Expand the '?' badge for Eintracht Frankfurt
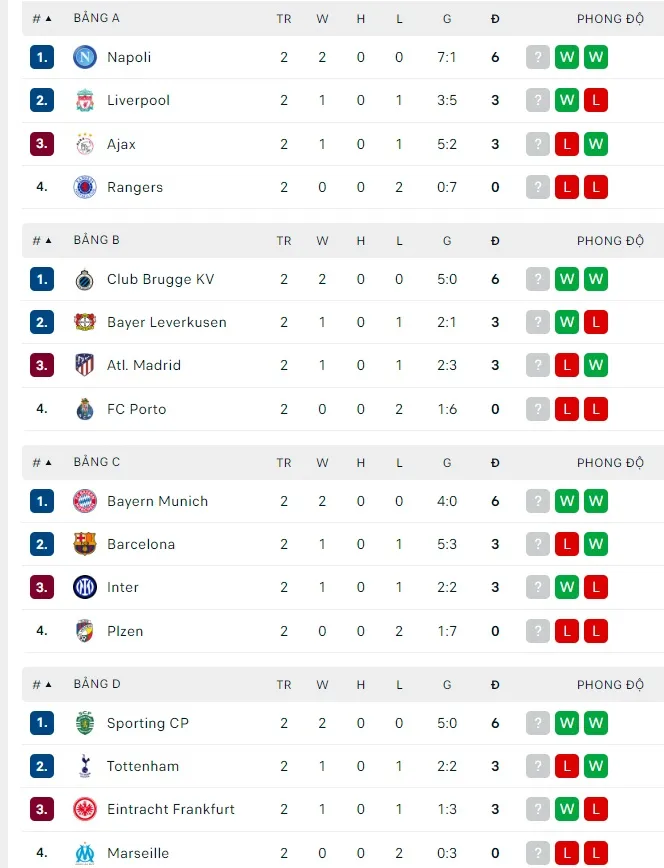664x868 pixels. [x=538, y=809]
